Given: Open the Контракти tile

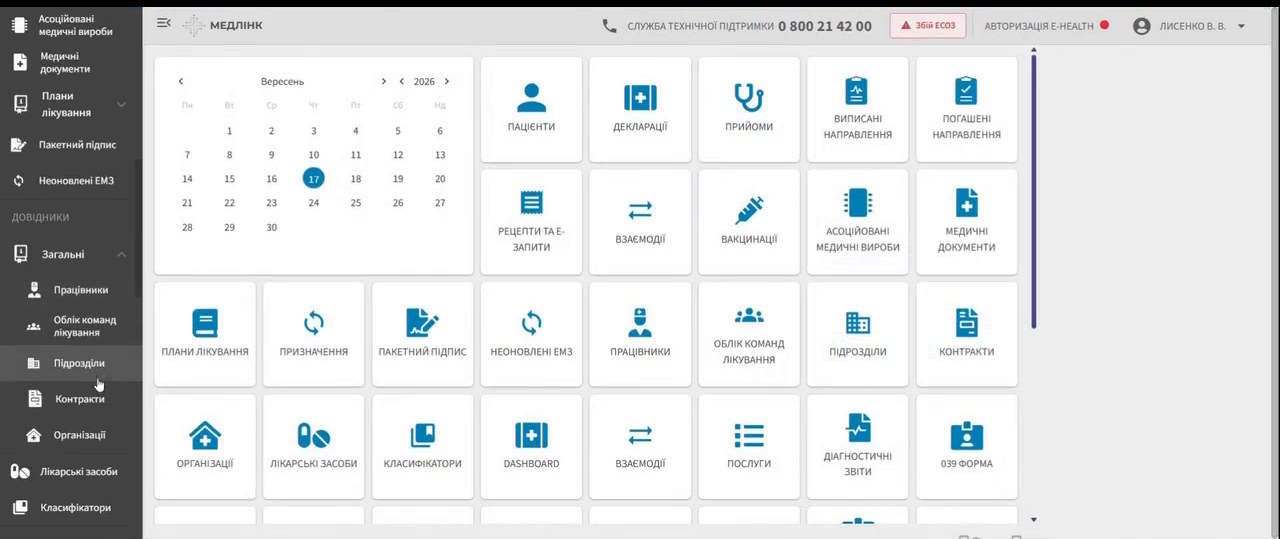Looking at the screenshot, I should point(966,334).
